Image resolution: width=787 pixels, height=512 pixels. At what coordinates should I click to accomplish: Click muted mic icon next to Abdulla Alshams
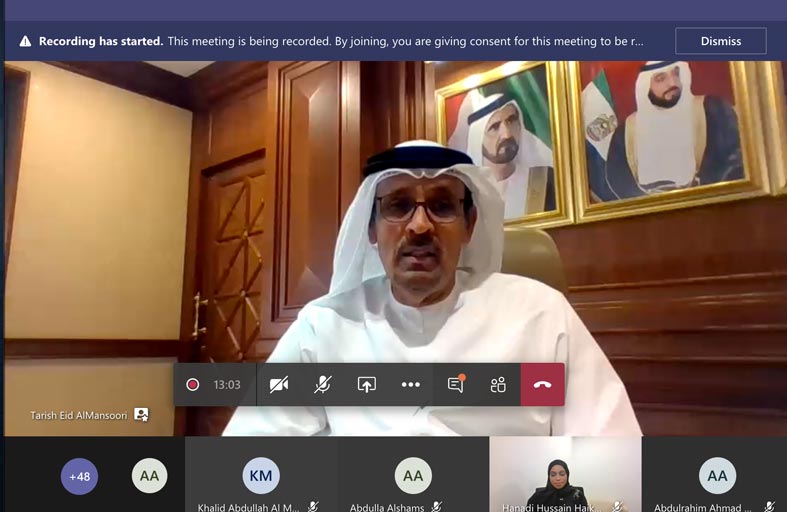click(437, 507)
